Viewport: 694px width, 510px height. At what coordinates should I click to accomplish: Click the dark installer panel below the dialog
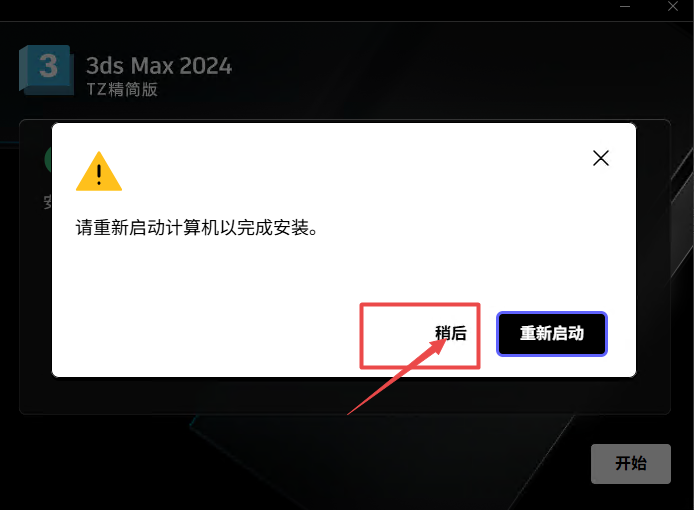[345, 395]
